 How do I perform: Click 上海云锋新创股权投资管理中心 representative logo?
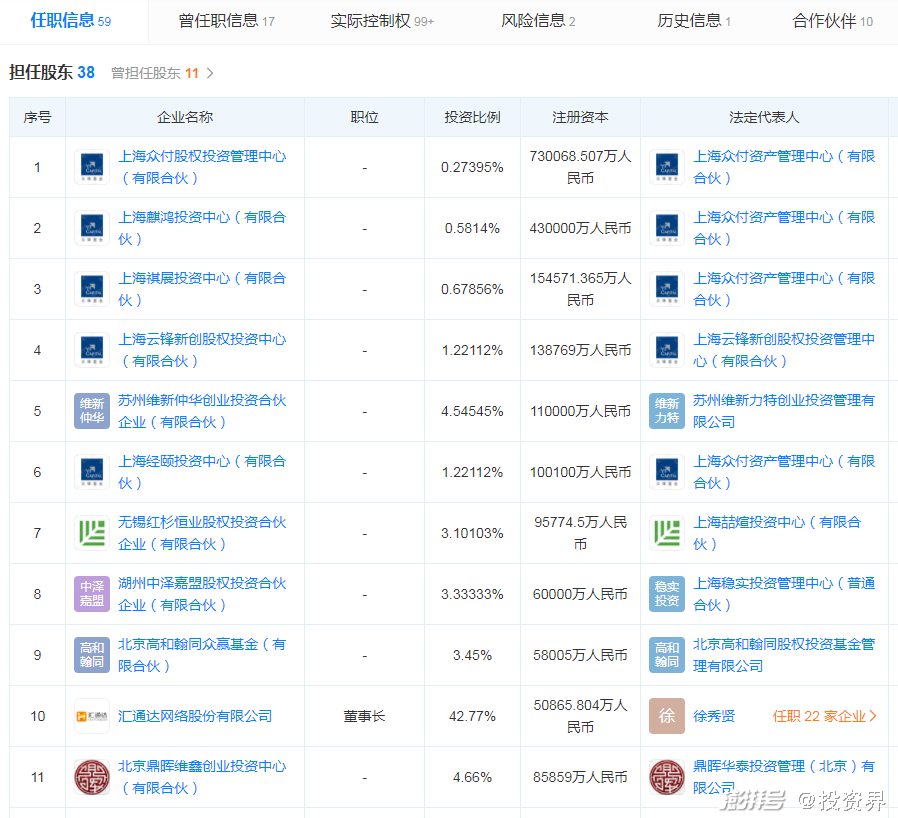(x=667, y=350)
